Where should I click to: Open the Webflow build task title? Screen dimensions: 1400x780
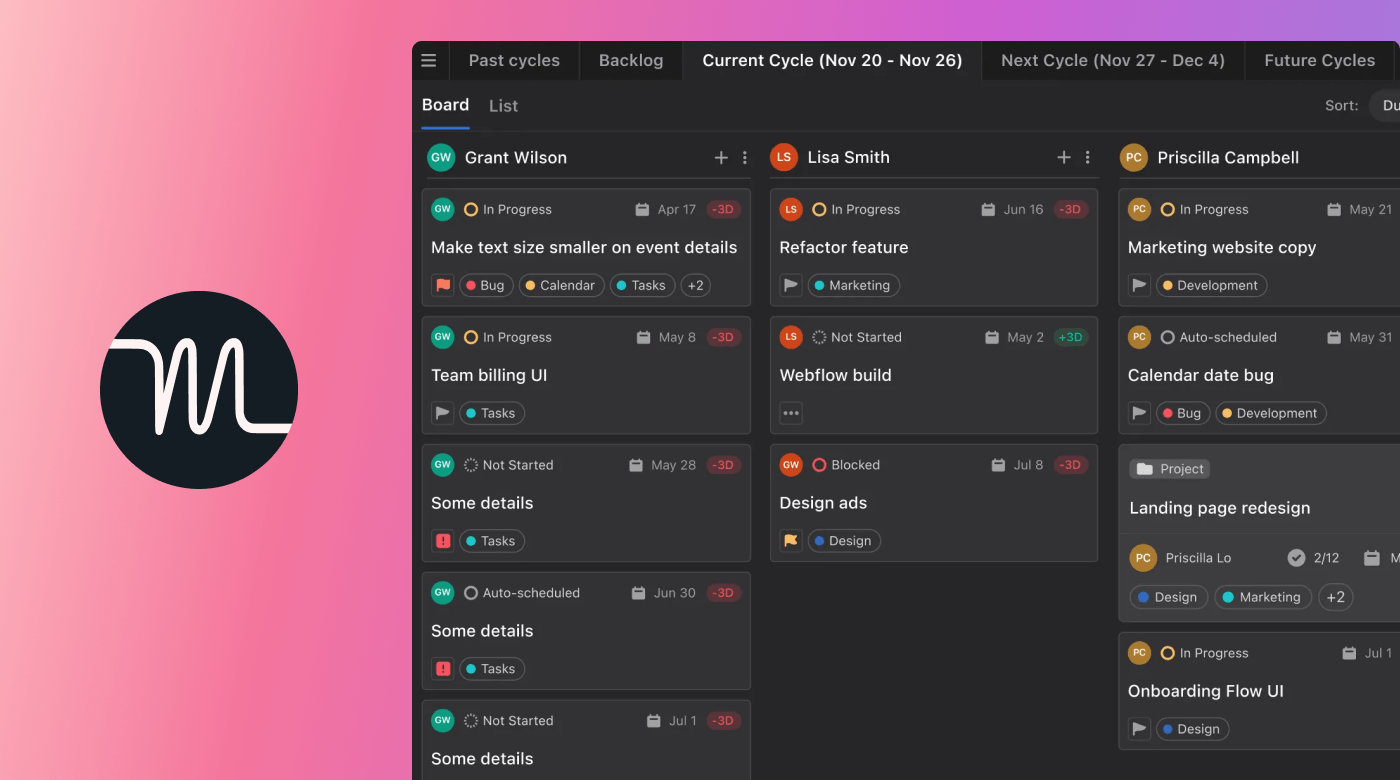pyautogui.click(x=835, y=375)
